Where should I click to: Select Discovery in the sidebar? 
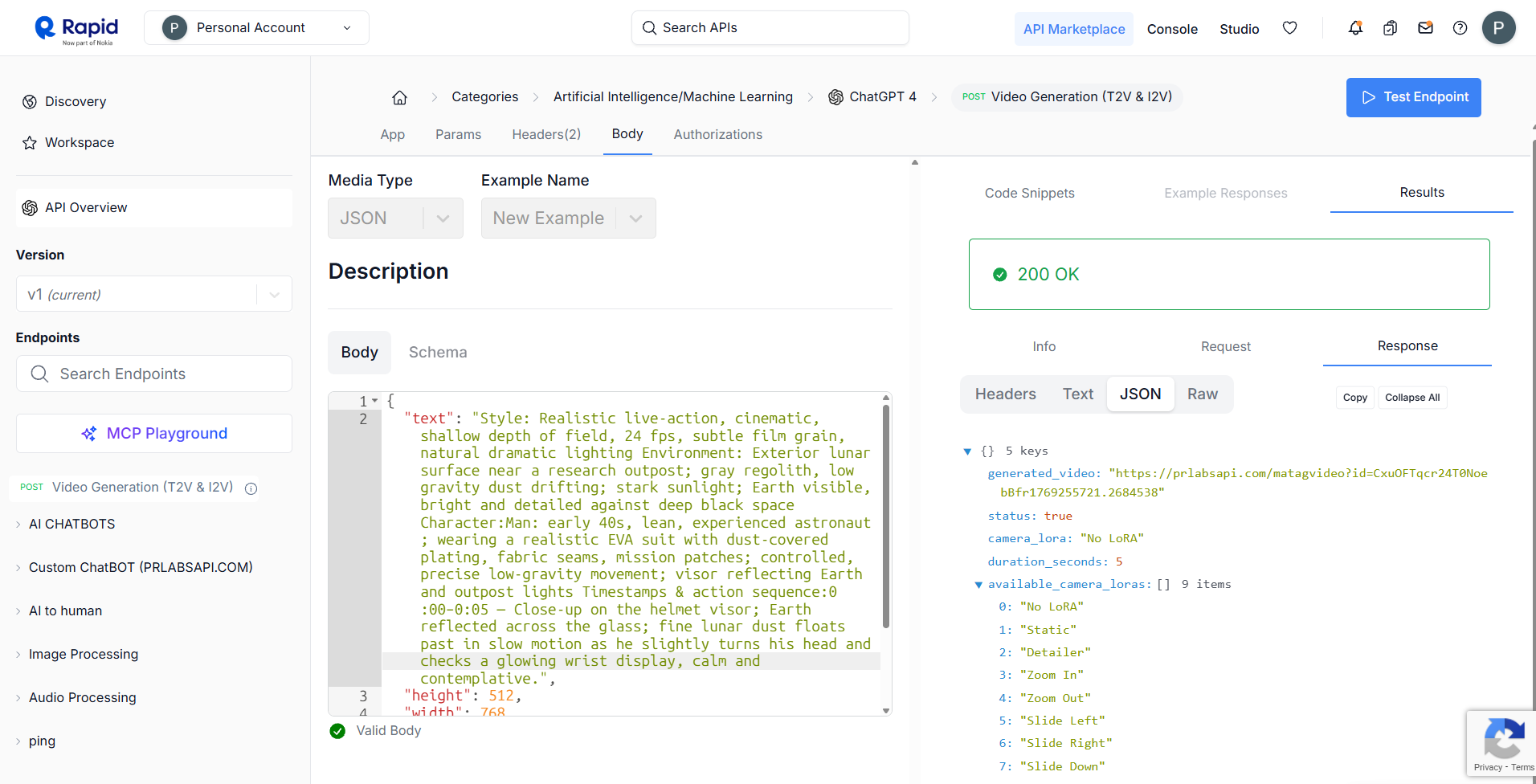coord(76,101)
